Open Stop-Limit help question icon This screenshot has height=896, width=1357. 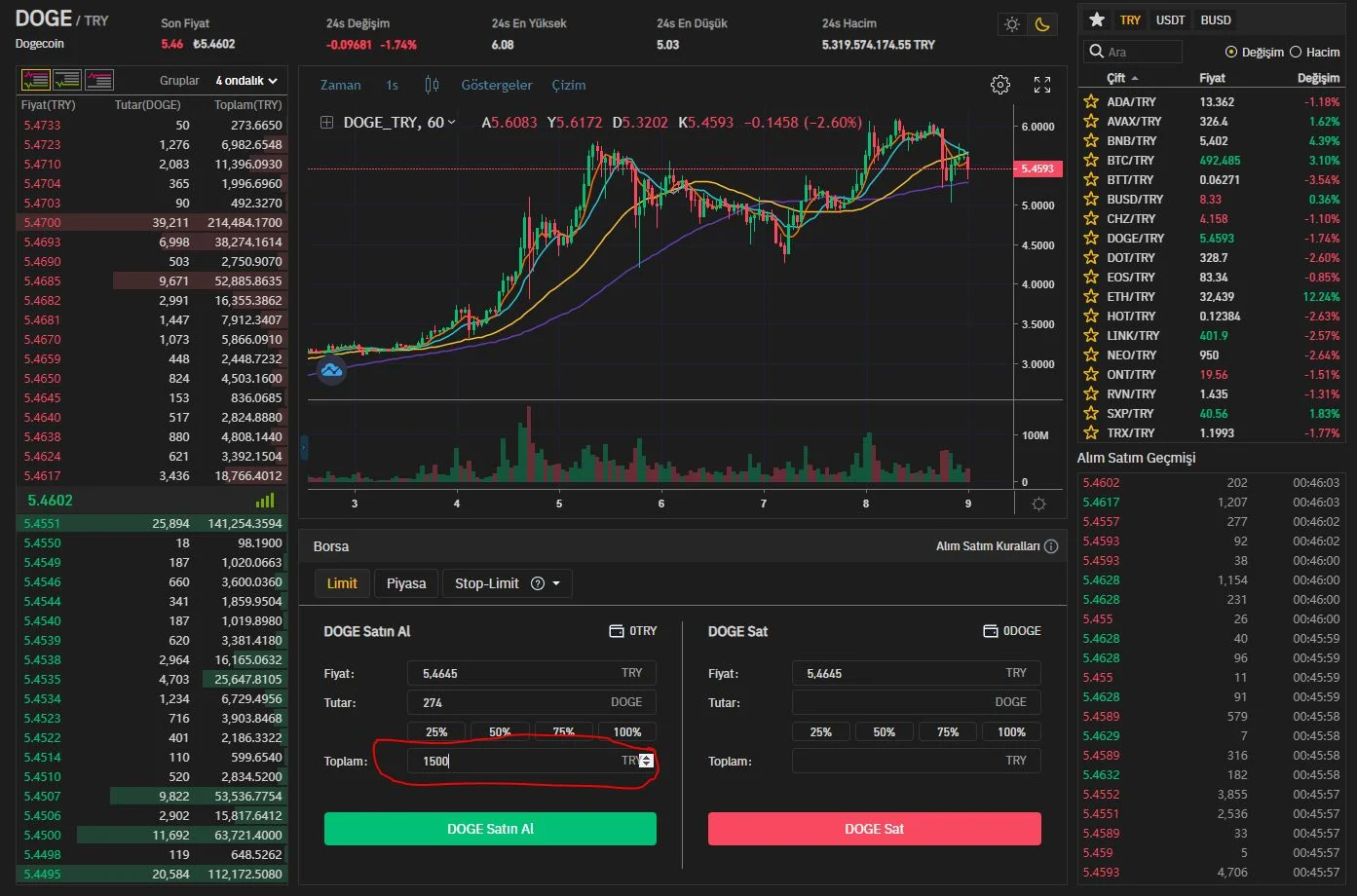click(538, 583)
